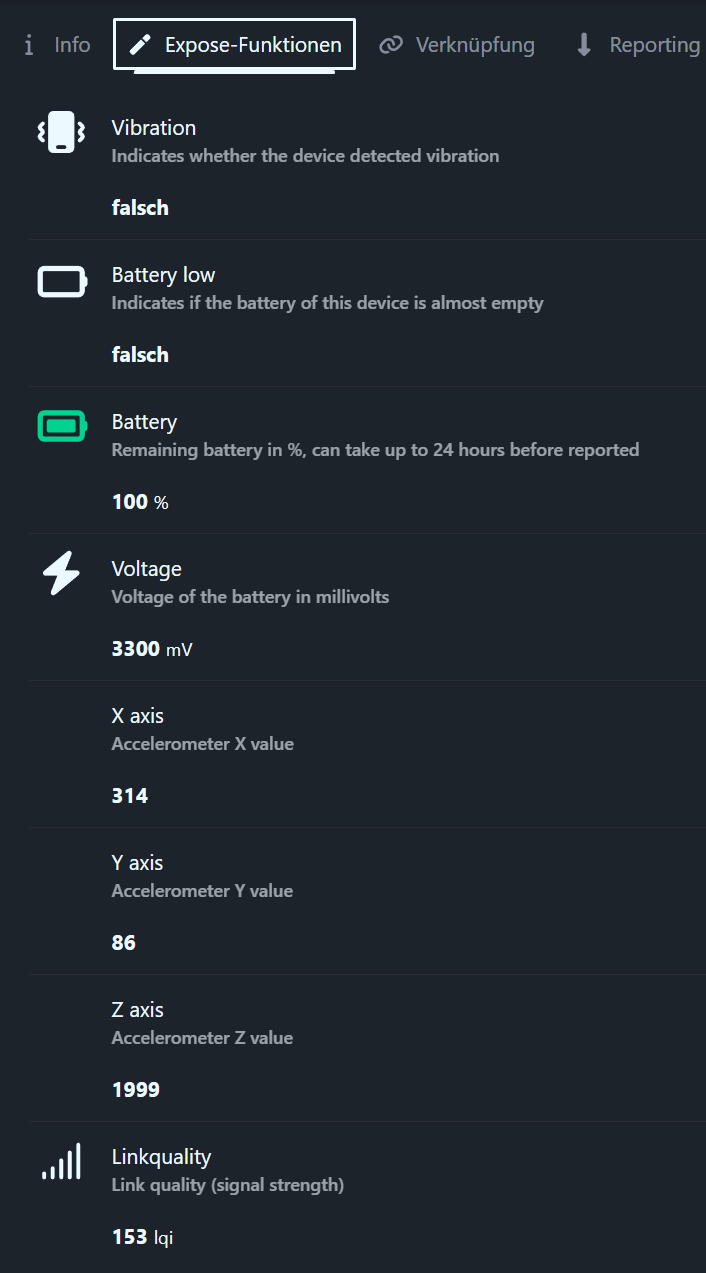Select the Expose-Funktionen tab label
The width and height of the screenshot is (706, 1273).
coord(253,45)
